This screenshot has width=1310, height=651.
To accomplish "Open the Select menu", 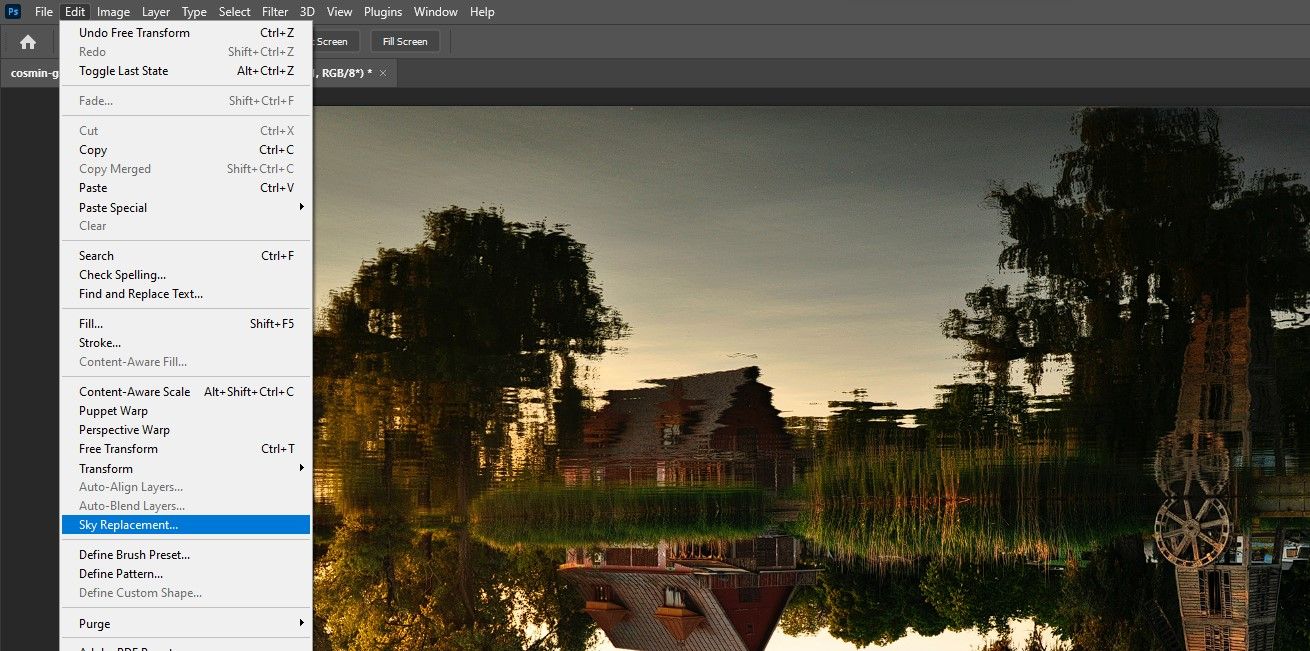I will pyautogui.click(x=235, y=12).
